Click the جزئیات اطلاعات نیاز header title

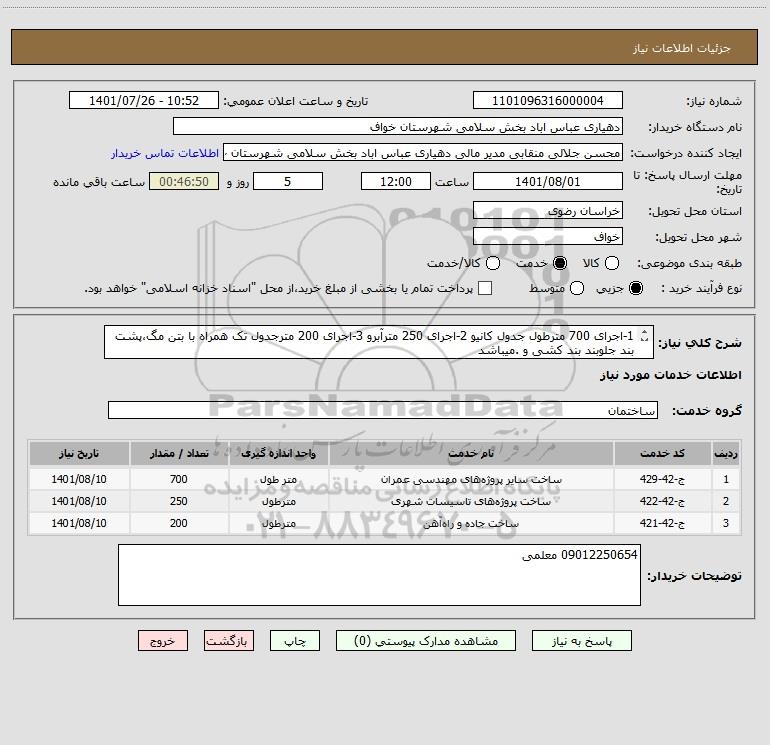681,48
